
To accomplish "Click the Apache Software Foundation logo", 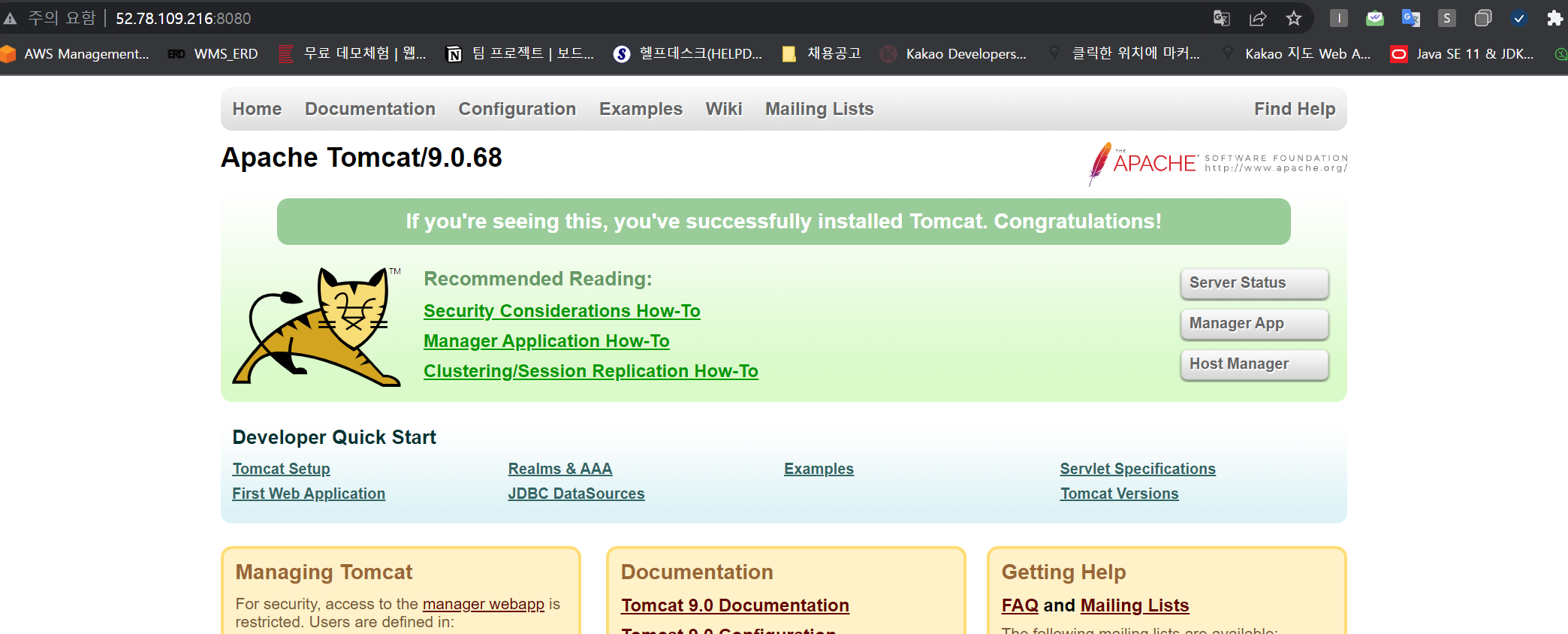I will coord(1217,163).
